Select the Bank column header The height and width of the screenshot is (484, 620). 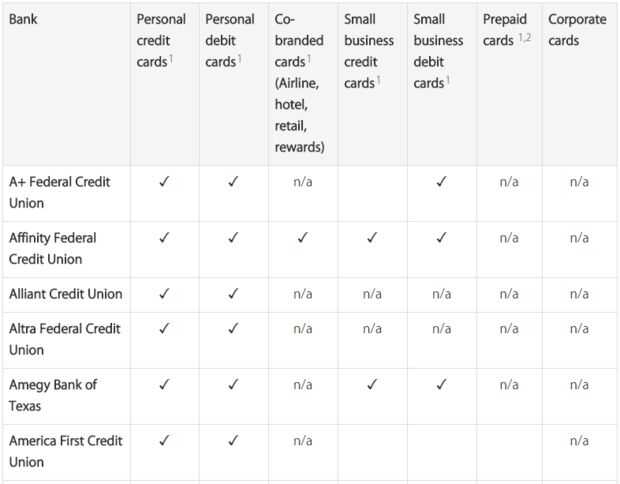(24, 19)
